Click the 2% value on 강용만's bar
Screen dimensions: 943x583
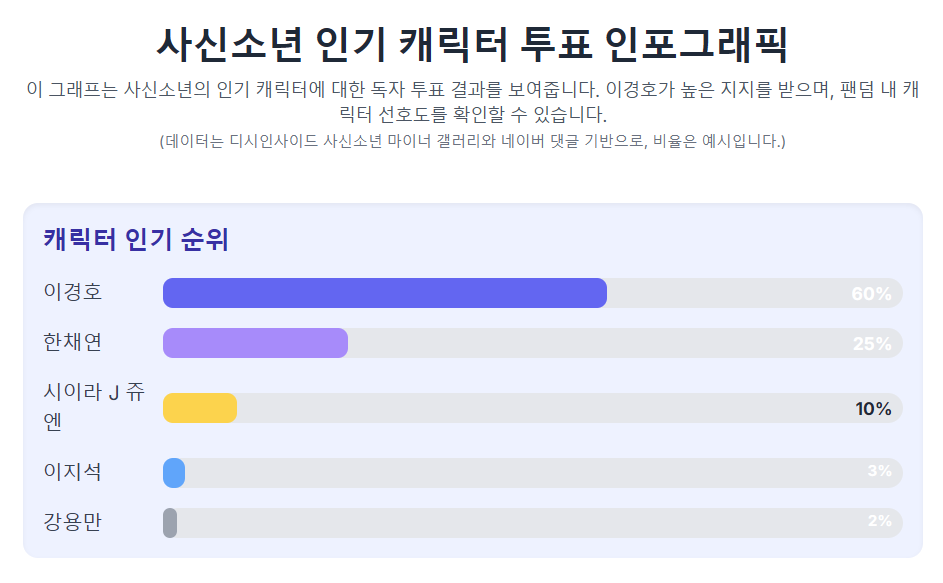coord(879,521)
